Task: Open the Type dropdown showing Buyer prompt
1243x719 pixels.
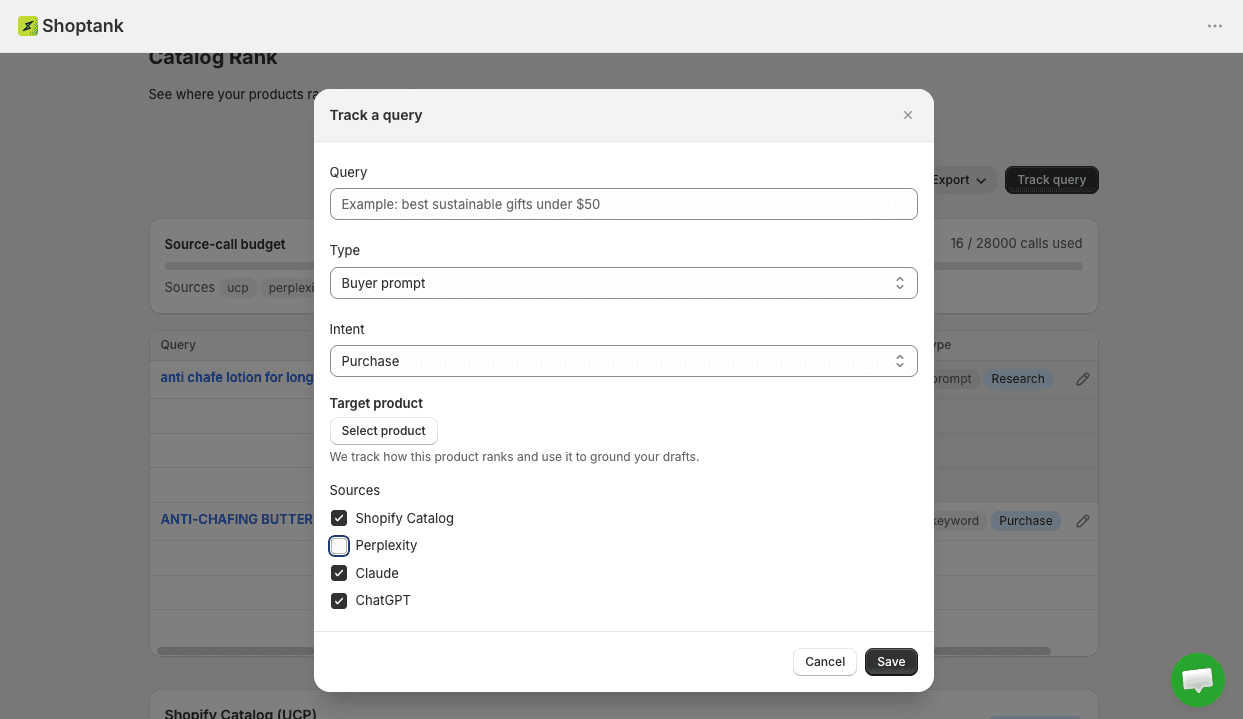Action: [623, 283]
